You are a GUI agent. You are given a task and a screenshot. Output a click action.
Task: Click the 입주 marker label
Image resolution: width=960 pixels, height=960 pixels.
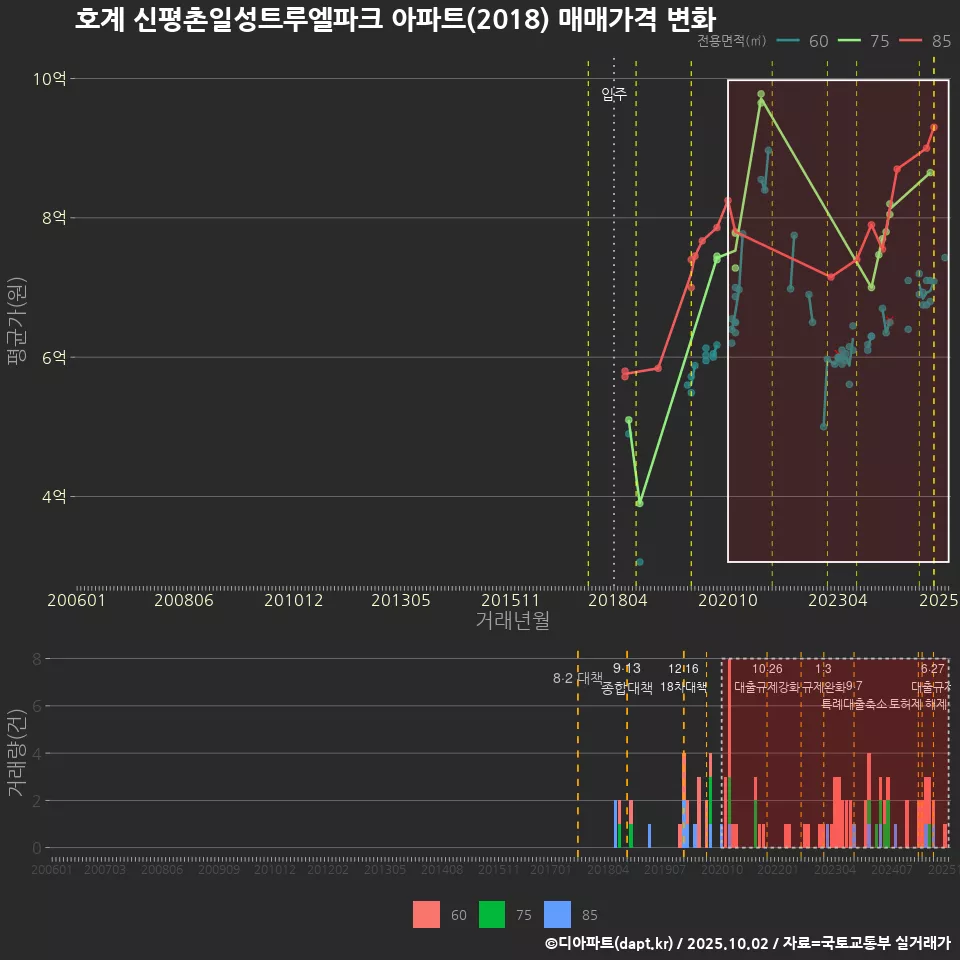coord(614,95)
